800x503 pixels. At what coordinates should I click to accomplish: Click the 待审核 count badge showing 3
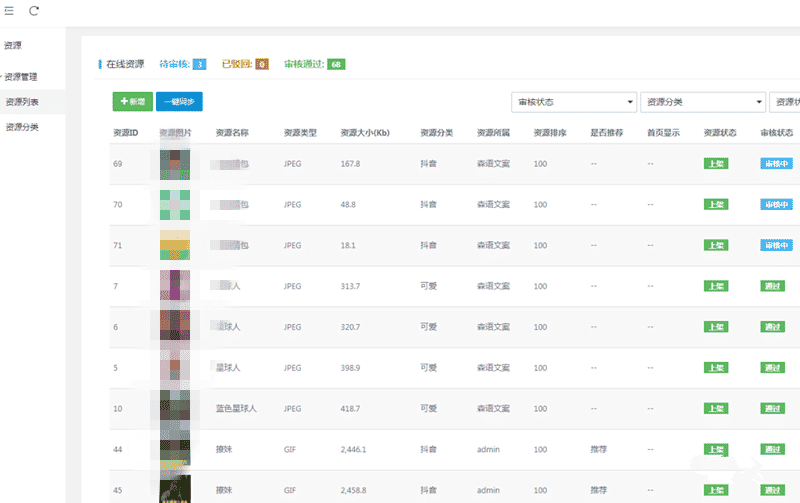(199, 64)
